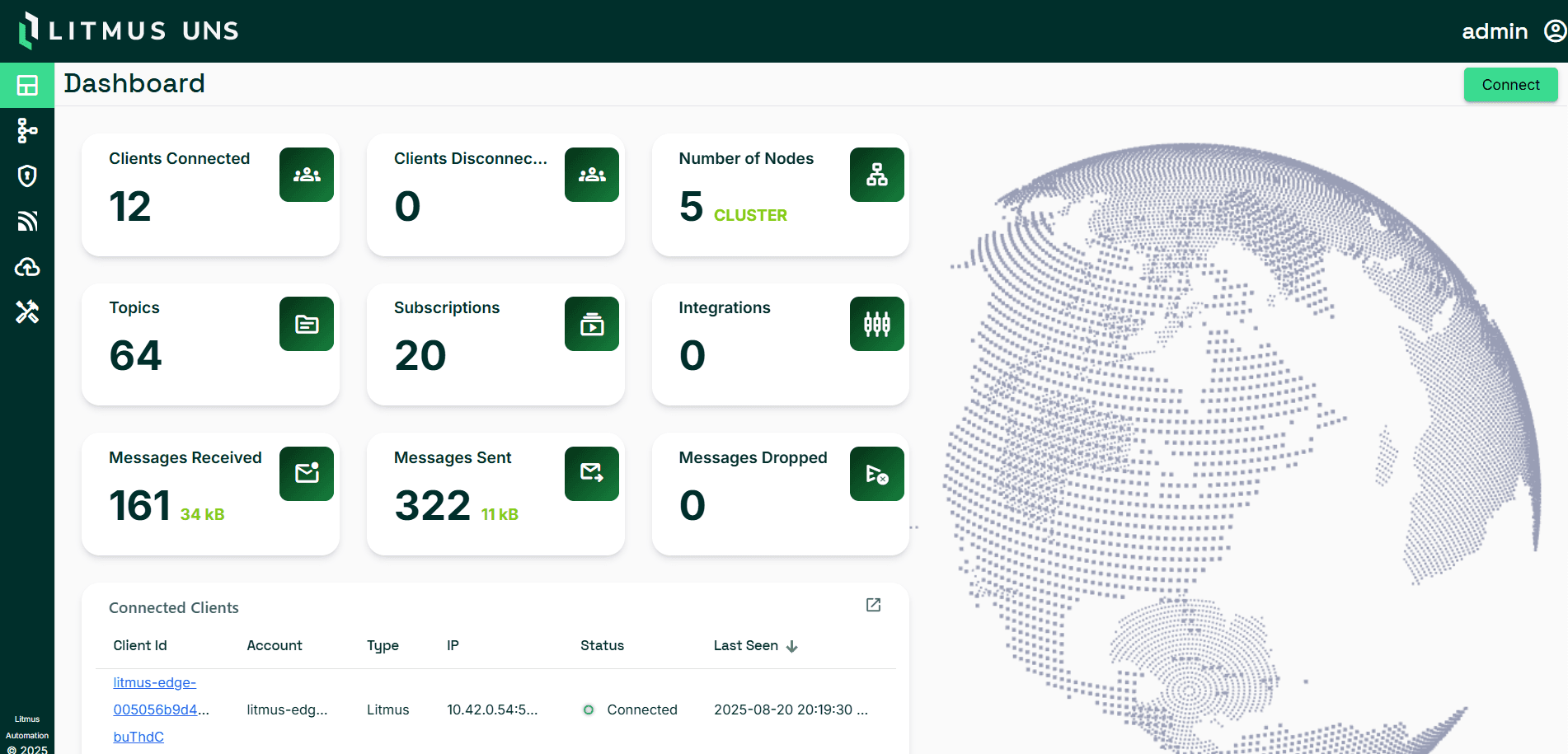Click the Topics folder icon
This screenshot has width=1568, height=754.
[306, 324]
